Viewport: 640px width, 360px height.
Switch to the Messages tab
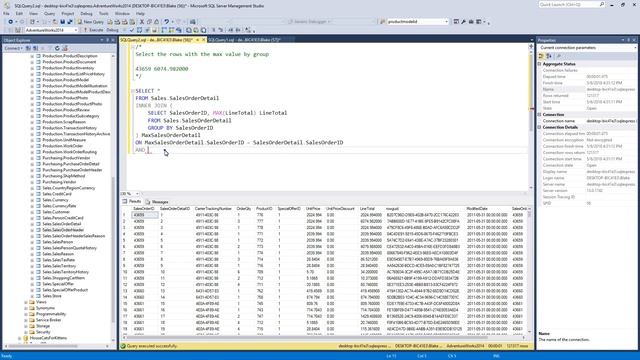[x=157, y=202]
